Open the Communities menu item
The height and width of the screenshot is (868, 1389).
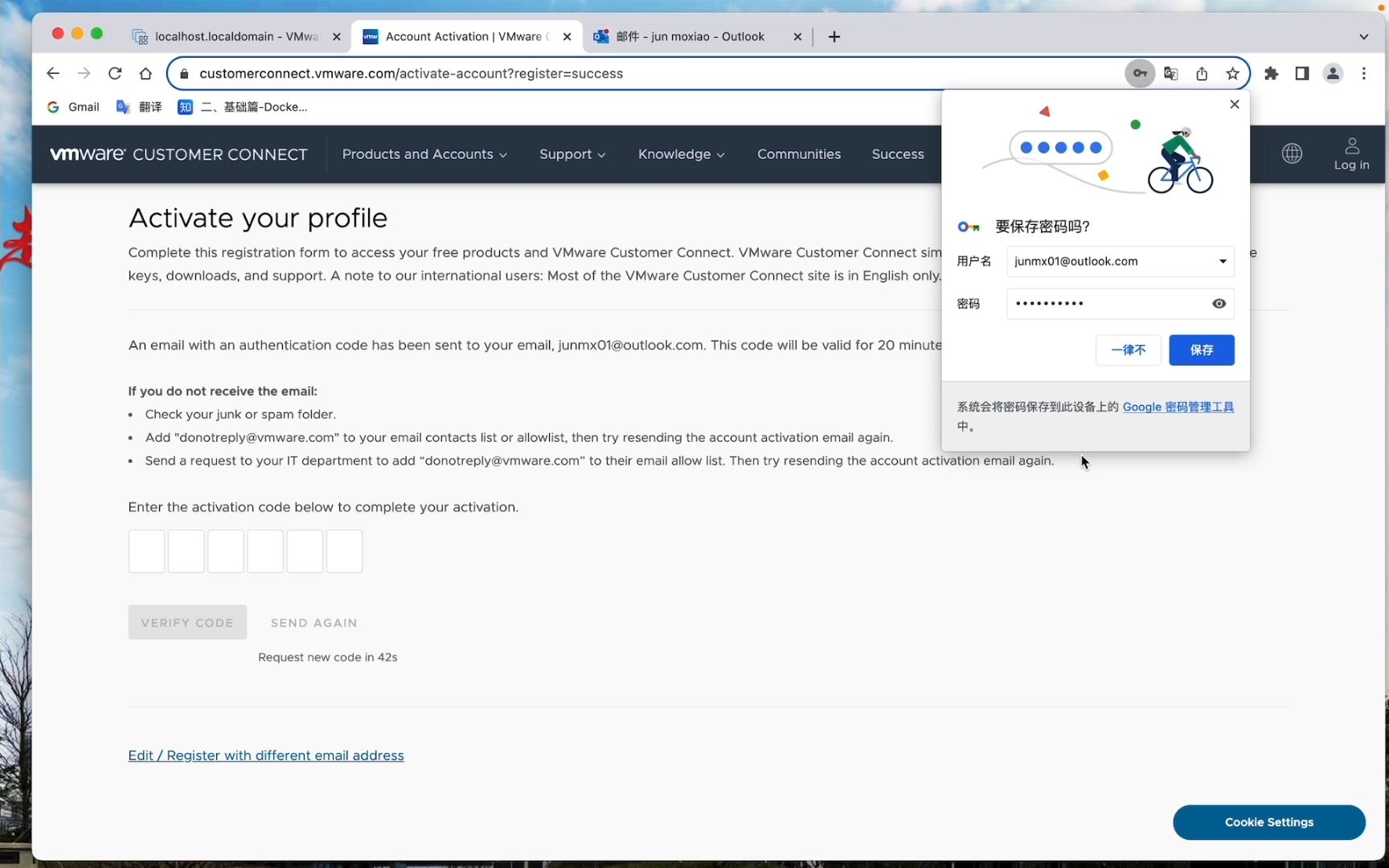coord(799,154)
